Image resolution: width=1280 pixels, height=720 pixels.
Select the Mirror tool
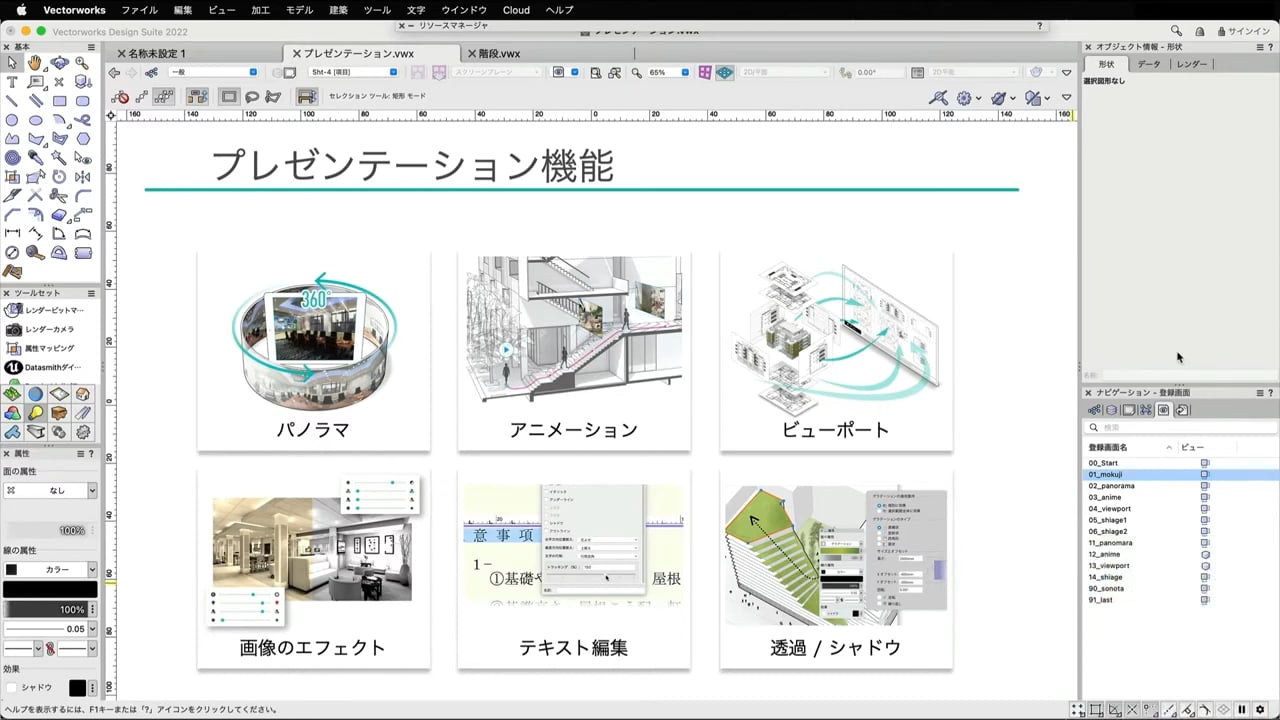(83, 177)
